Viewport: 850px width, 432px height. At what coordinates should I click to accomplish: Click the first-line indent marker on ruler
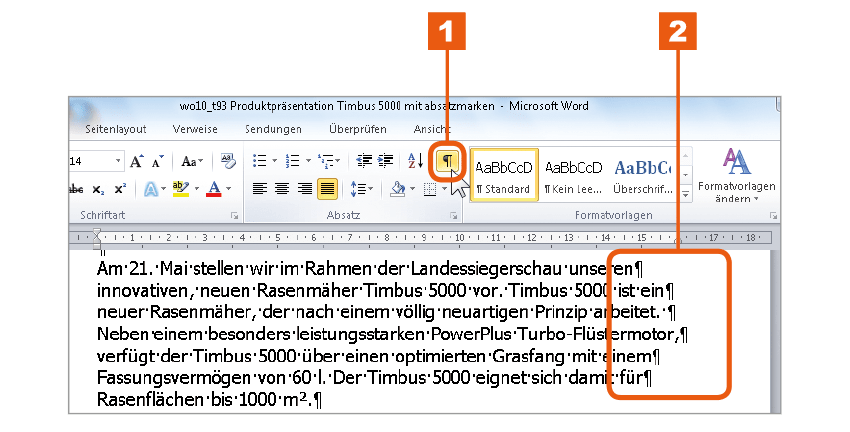(x=96, y=233)
